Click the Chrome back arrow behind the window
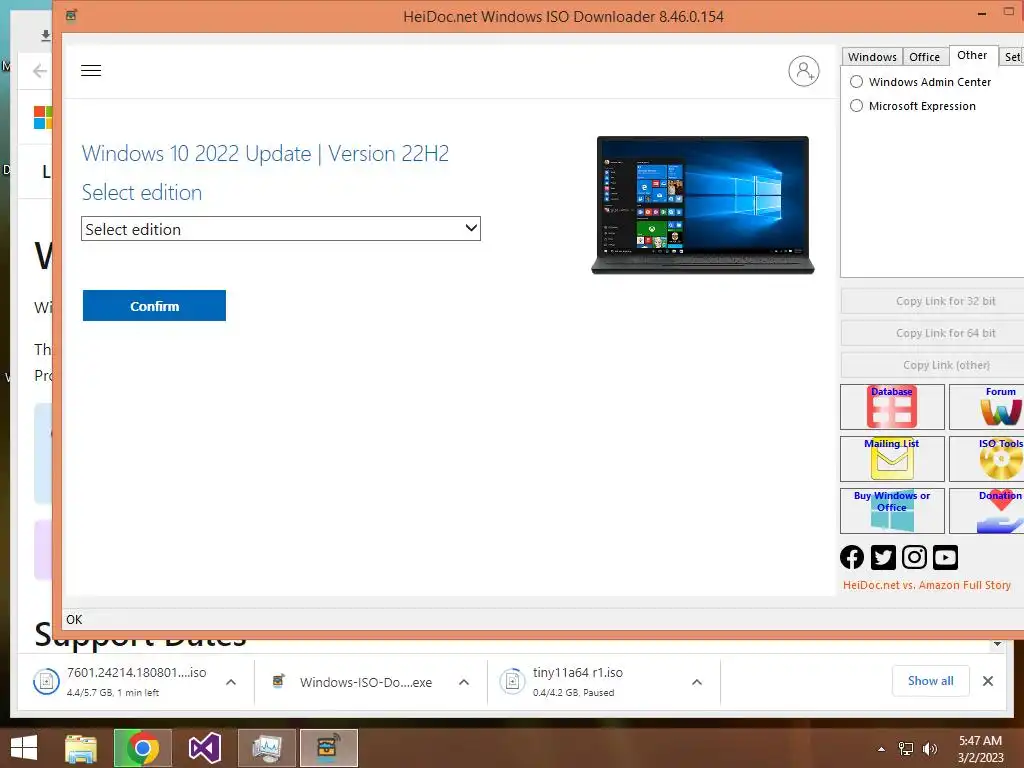Viewport: 1024px width, 768px height. pyautogui.click(x=40, y=71)
